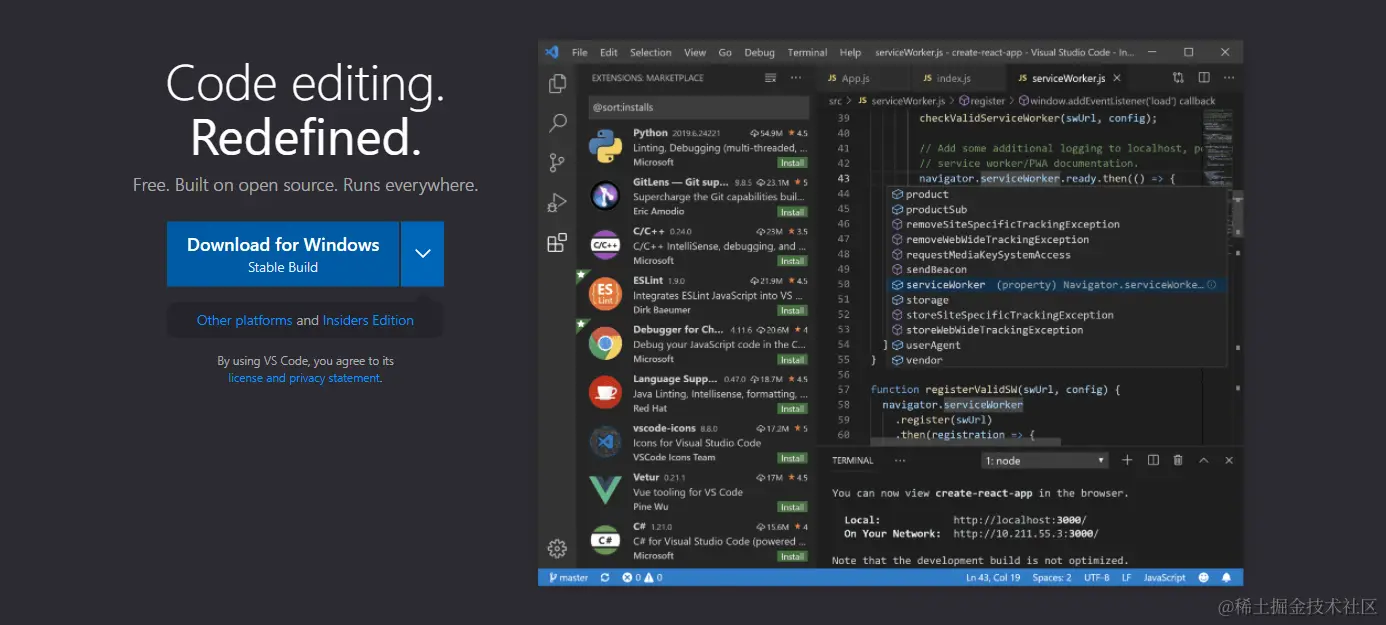Install the Vetur extension
Viewport: 1386px width, 625px height.
tap(792, 507)
